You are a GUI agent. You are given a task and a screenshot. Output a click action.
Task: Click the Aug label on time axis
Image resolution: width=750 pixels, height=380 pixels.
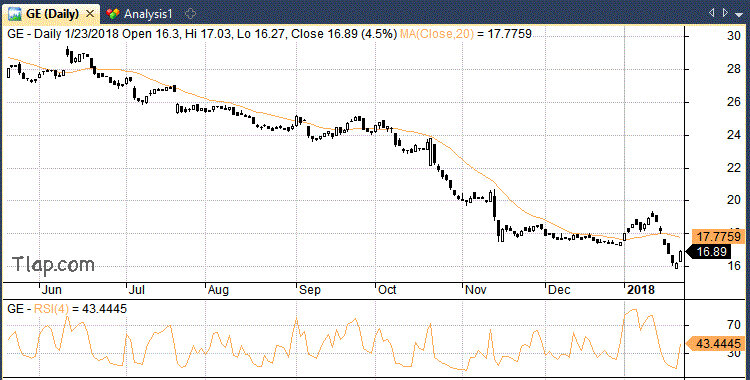(218, 290)
